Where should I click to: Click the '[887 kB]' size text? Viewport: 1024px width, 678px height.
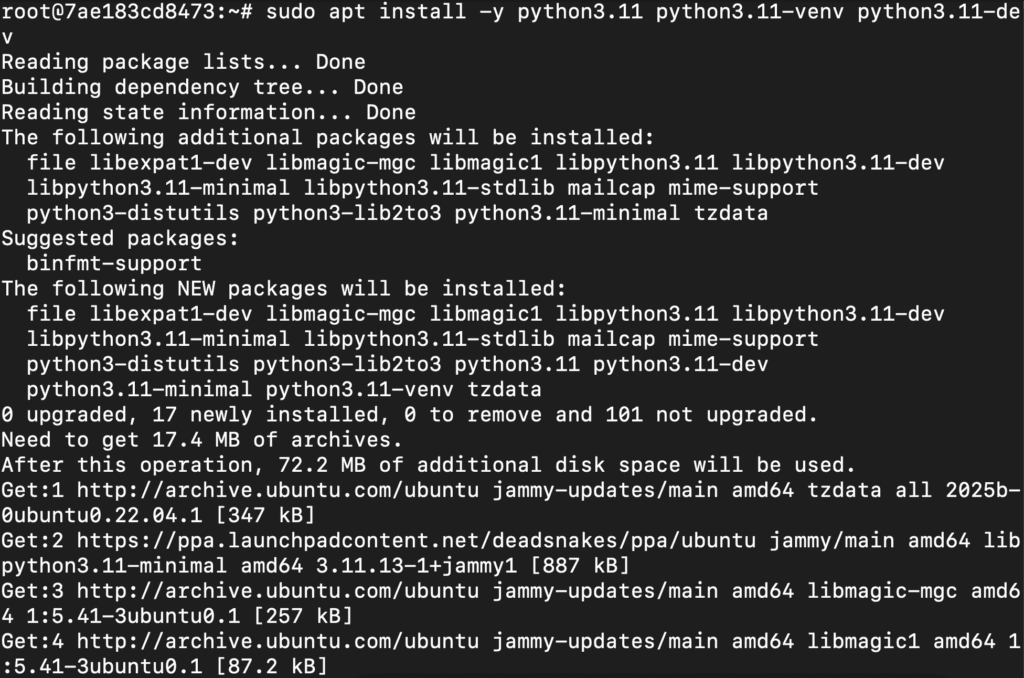[580, 566]
